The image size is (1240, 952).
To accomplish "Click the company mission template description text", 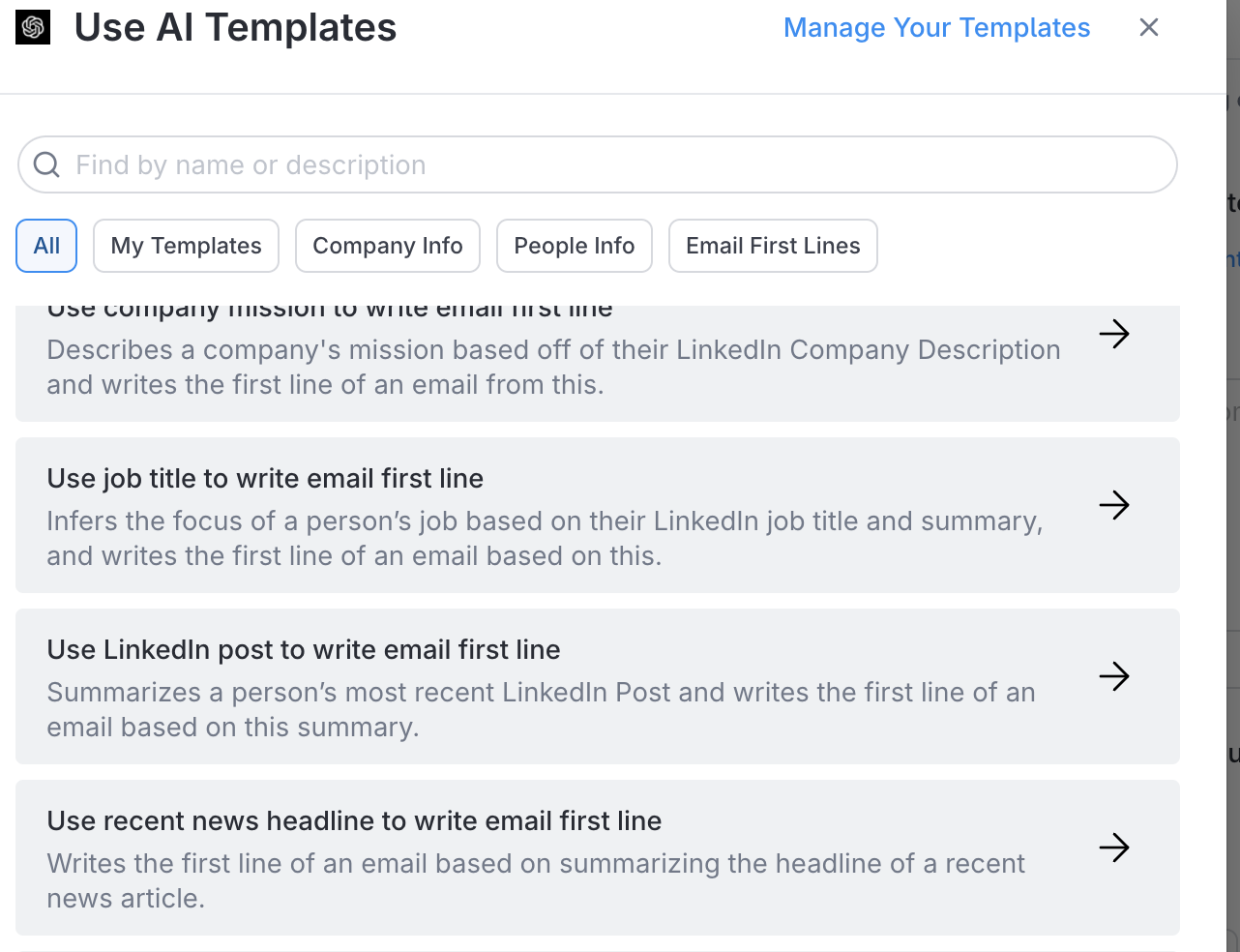I will pos(553,368).
